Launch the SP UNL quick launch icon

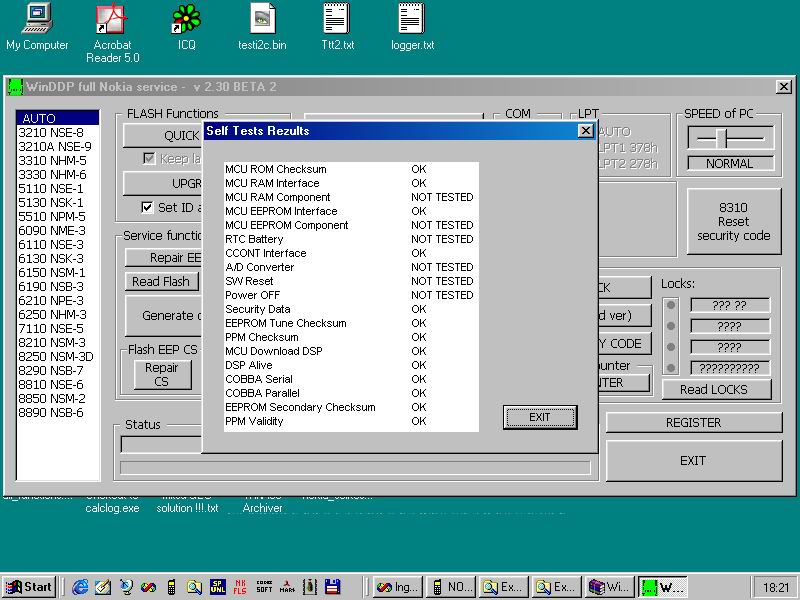coord(218,587)
